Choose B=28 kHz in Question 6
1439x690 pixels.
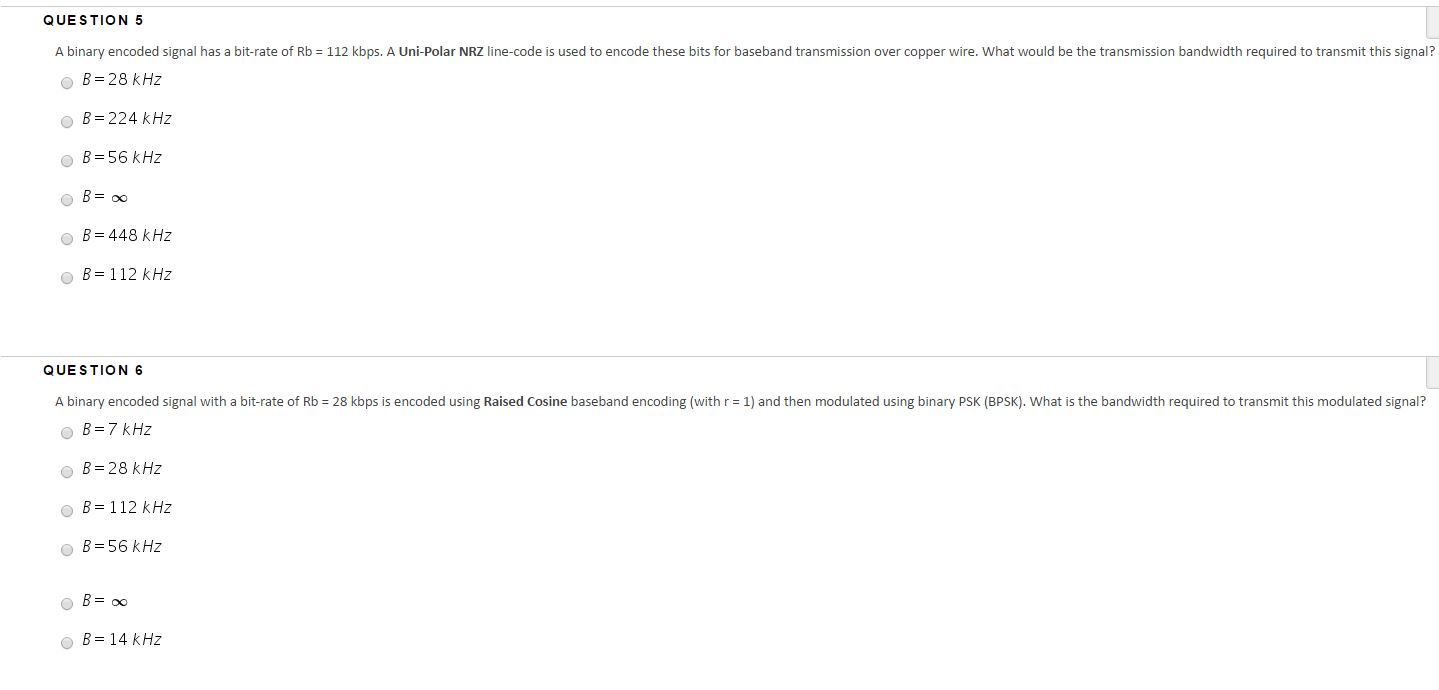67,472
